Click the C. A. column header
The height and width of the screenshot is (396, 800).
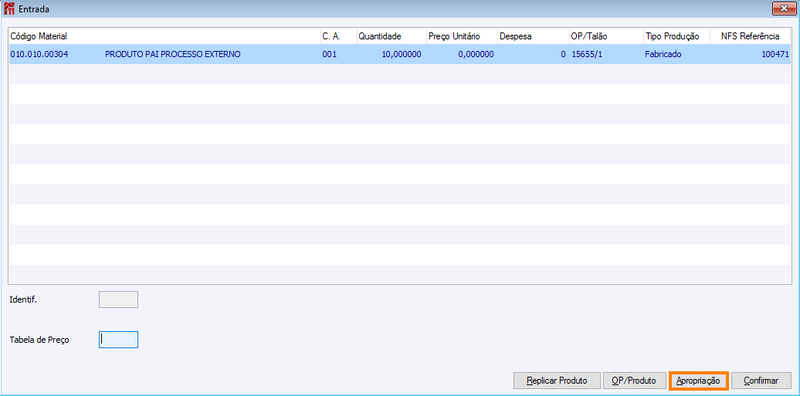pyautogui.click(x=338, y=36)
